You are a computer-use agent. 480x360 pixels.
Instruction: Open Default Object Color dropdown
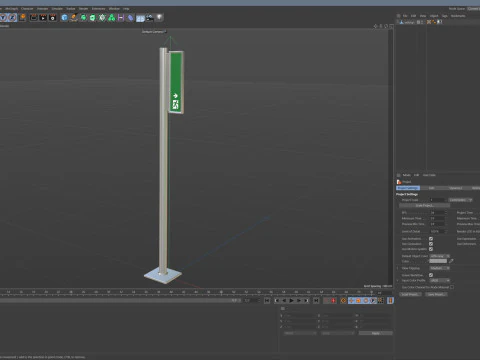[439, 256]
